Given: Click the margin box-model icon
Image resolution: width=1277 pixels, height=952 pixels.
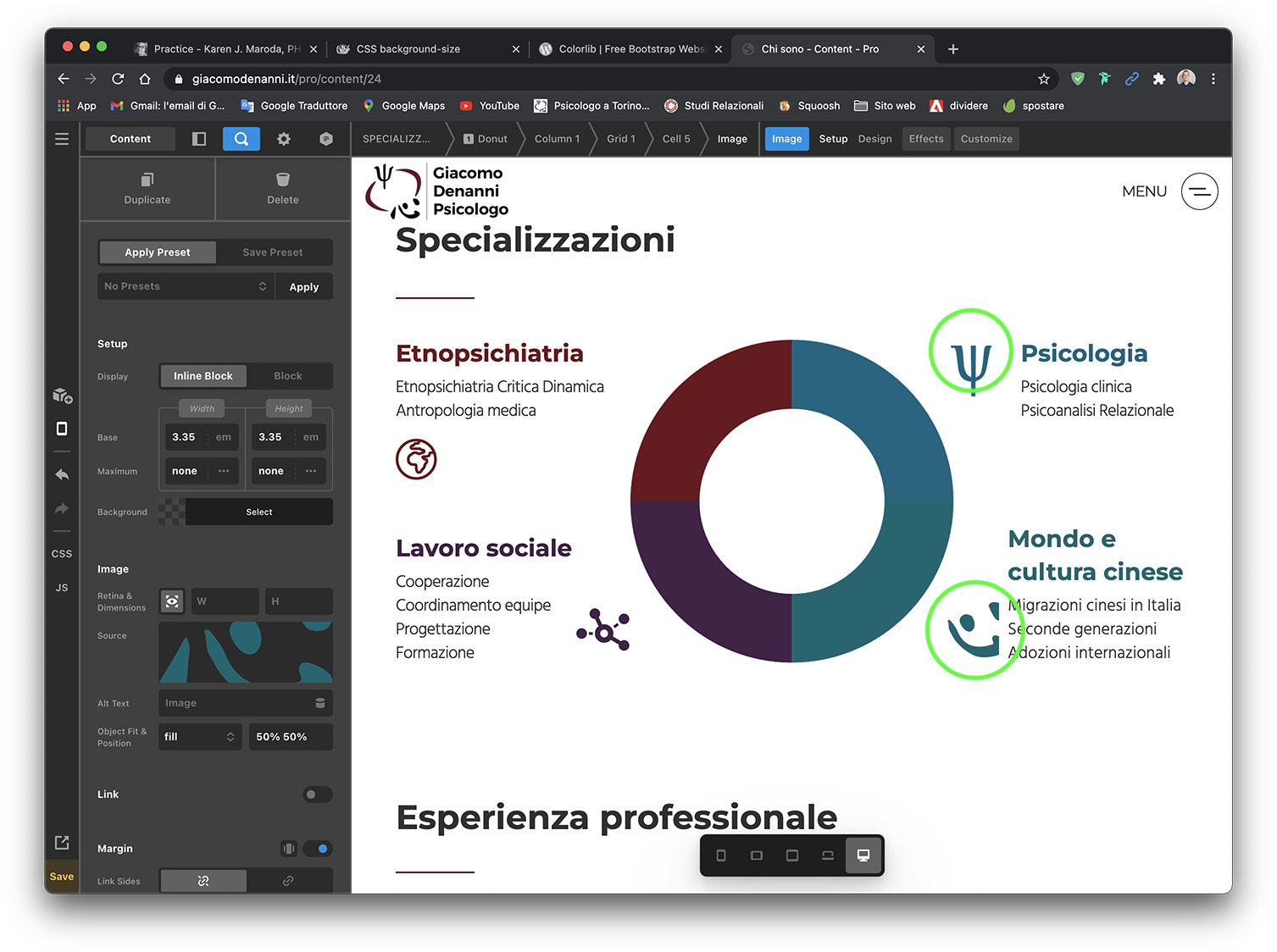Looking at the screenshot, I should click(x=289, y=849).
